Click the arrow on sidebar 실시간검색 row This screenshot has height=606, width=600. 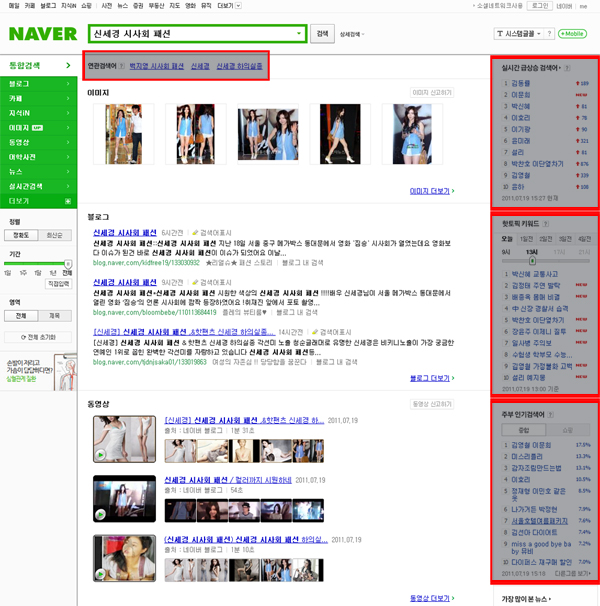[x=68, y=186]
